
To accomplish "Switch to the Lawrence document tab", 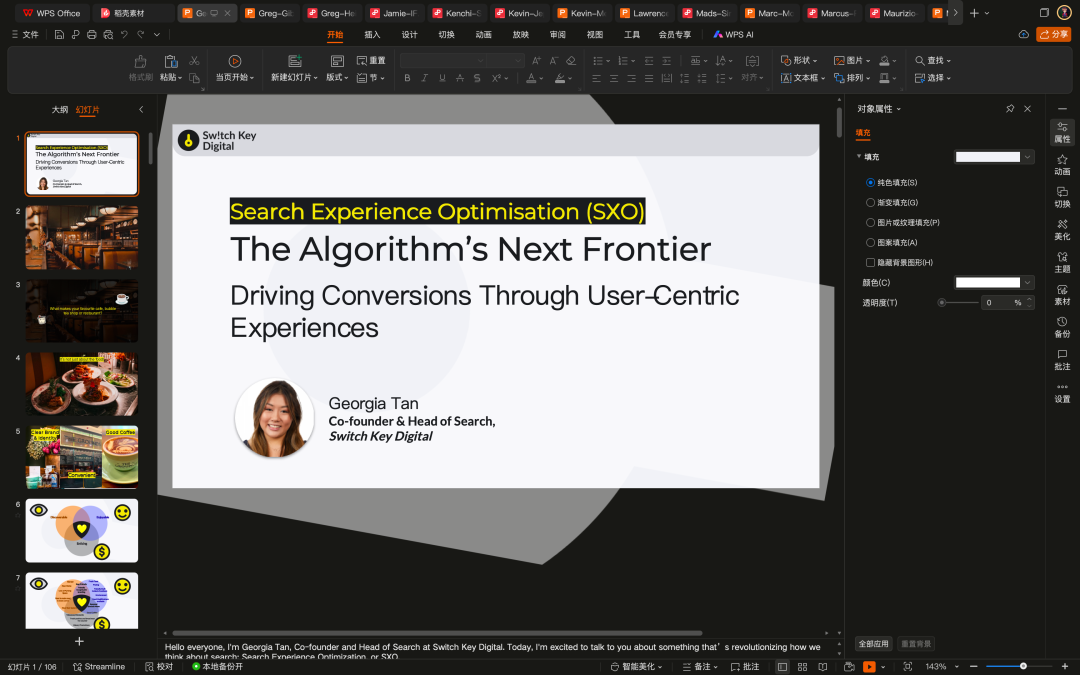I will [643, 13].
